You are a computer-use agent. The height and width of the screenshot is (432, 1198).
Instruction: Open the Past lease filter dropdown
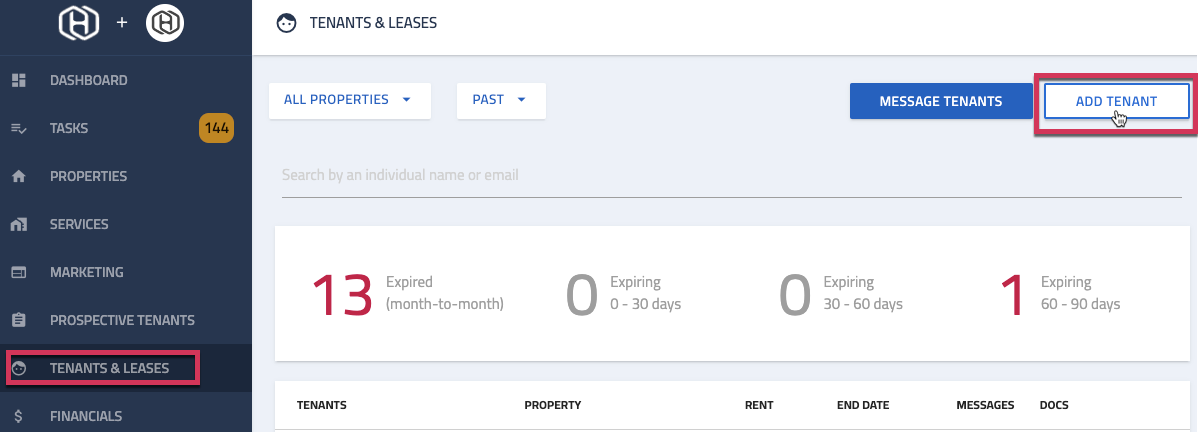(x=501, y=100)
